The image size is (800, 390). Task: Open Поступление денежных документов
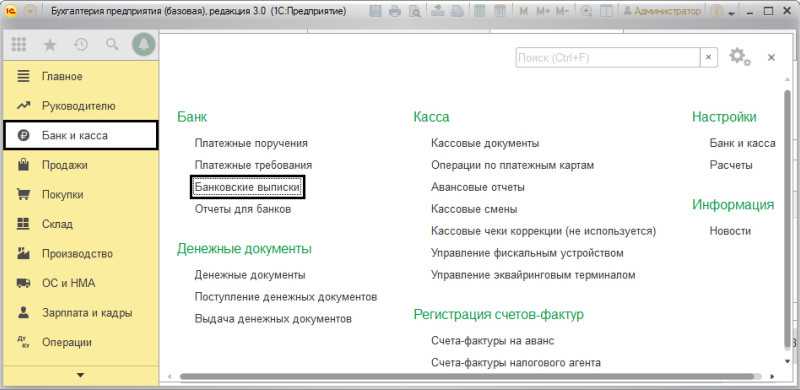pos(286,297)
